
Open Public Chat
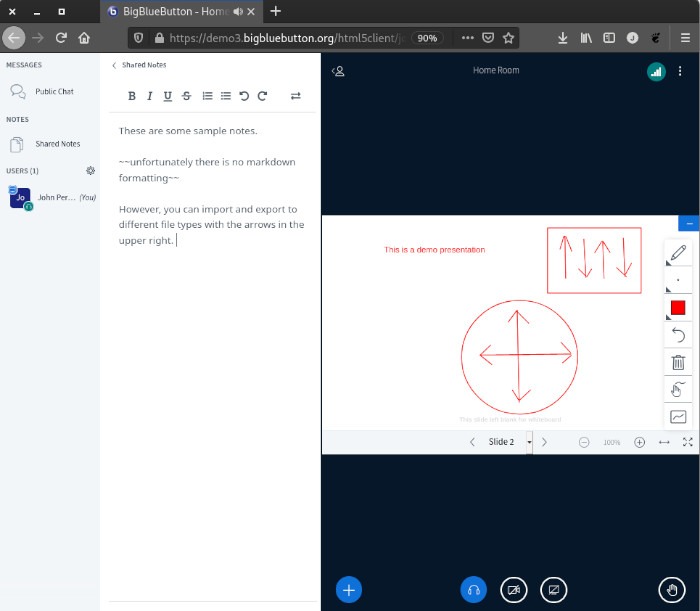click(50, 91)
